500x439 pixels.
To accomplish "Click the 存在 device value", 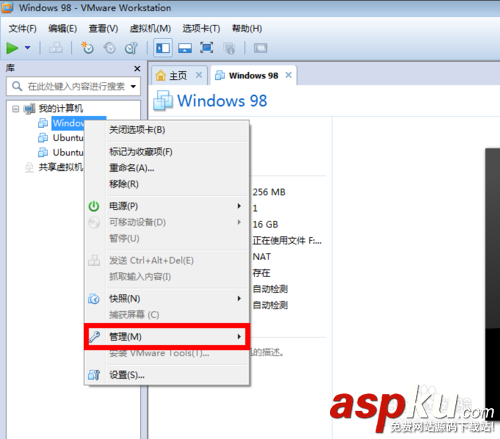I will pos(261,273).
